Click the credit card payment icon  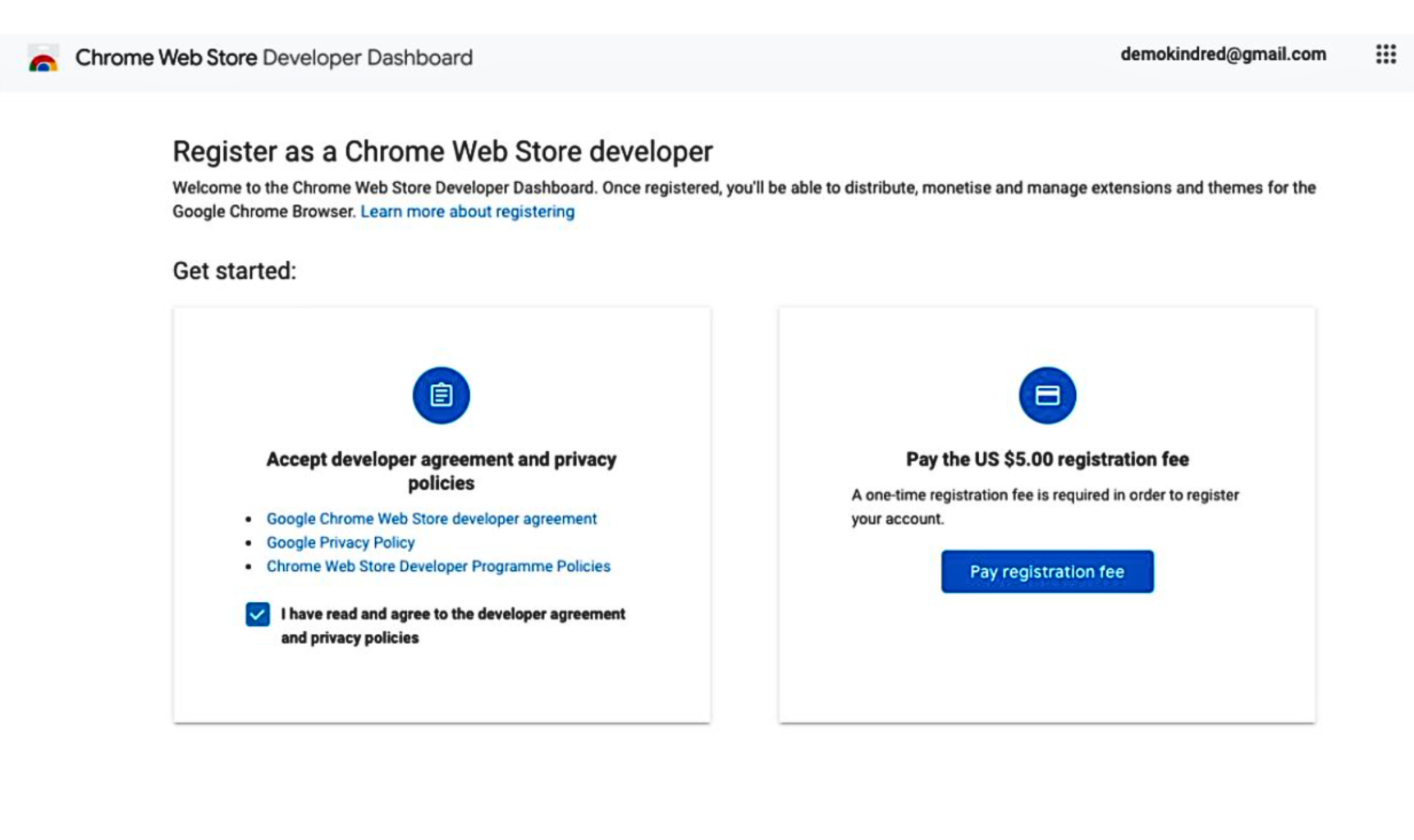[1047, 395]
